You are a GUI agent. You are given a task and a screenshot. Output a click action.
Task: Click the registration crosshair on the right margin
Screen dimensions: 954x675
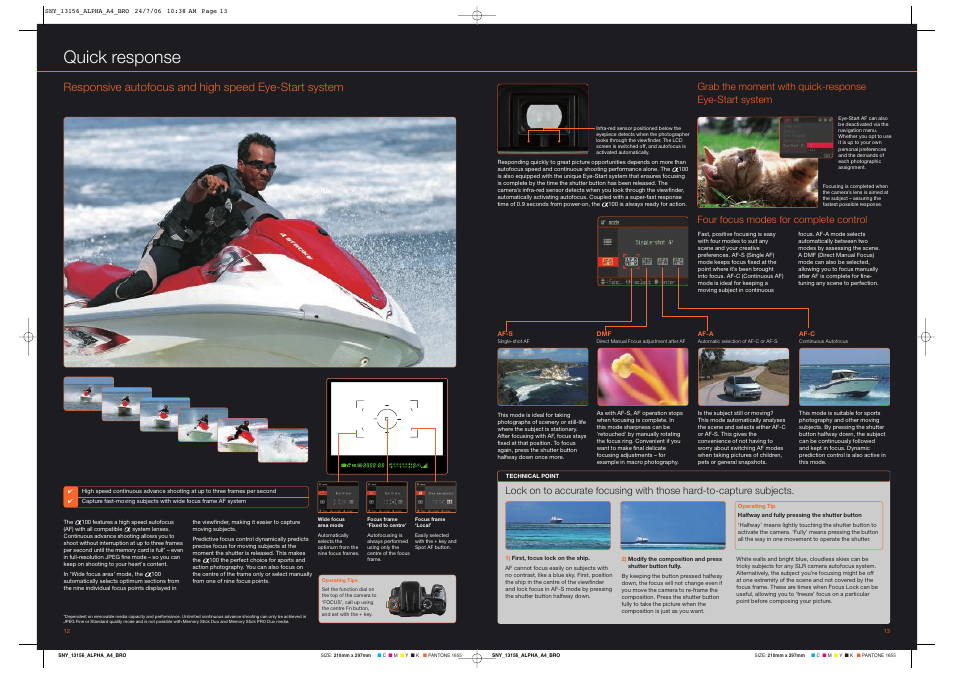point(925,337)
